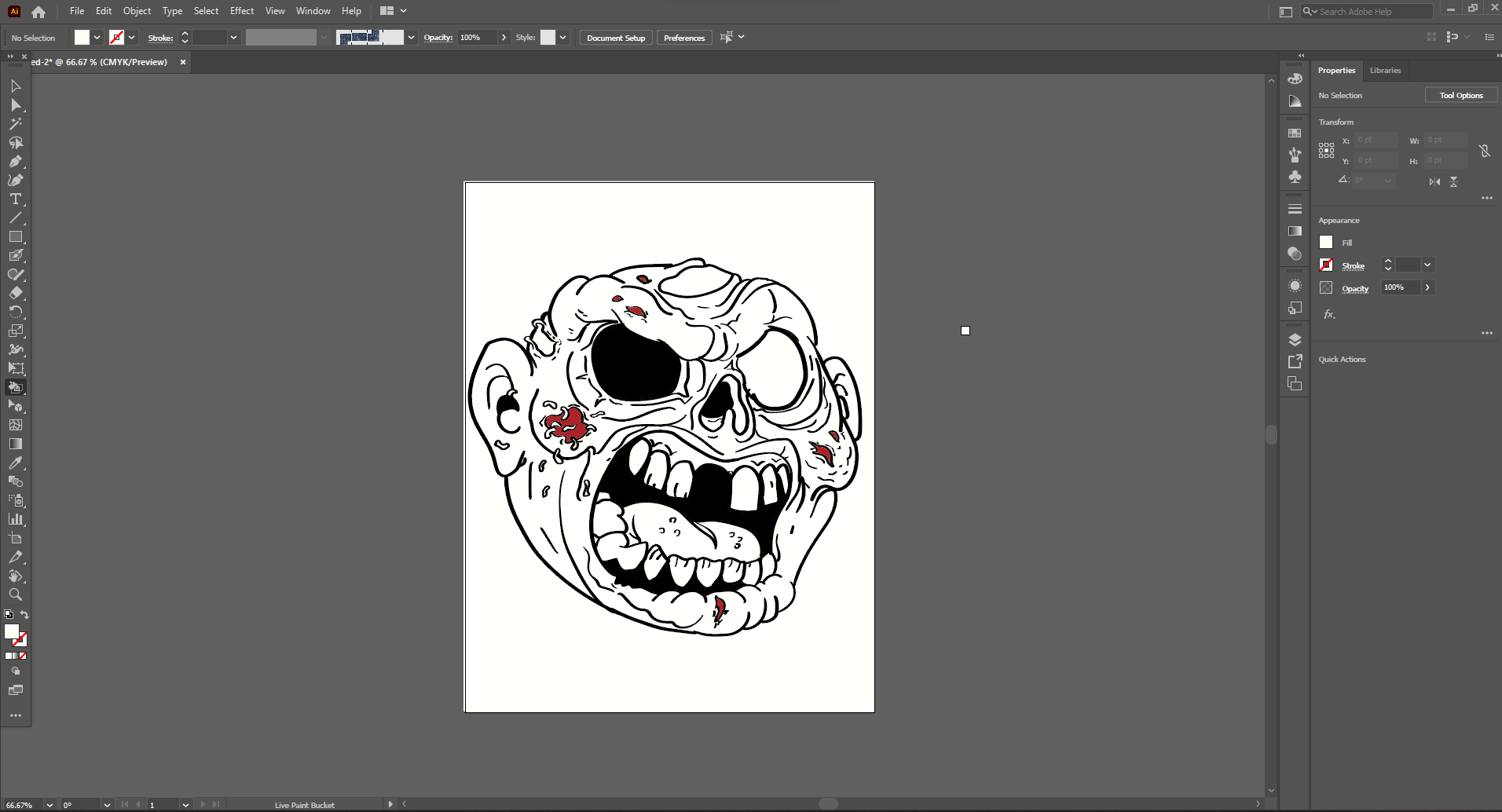
Task: Open the File menu
Action: [77, 11]
